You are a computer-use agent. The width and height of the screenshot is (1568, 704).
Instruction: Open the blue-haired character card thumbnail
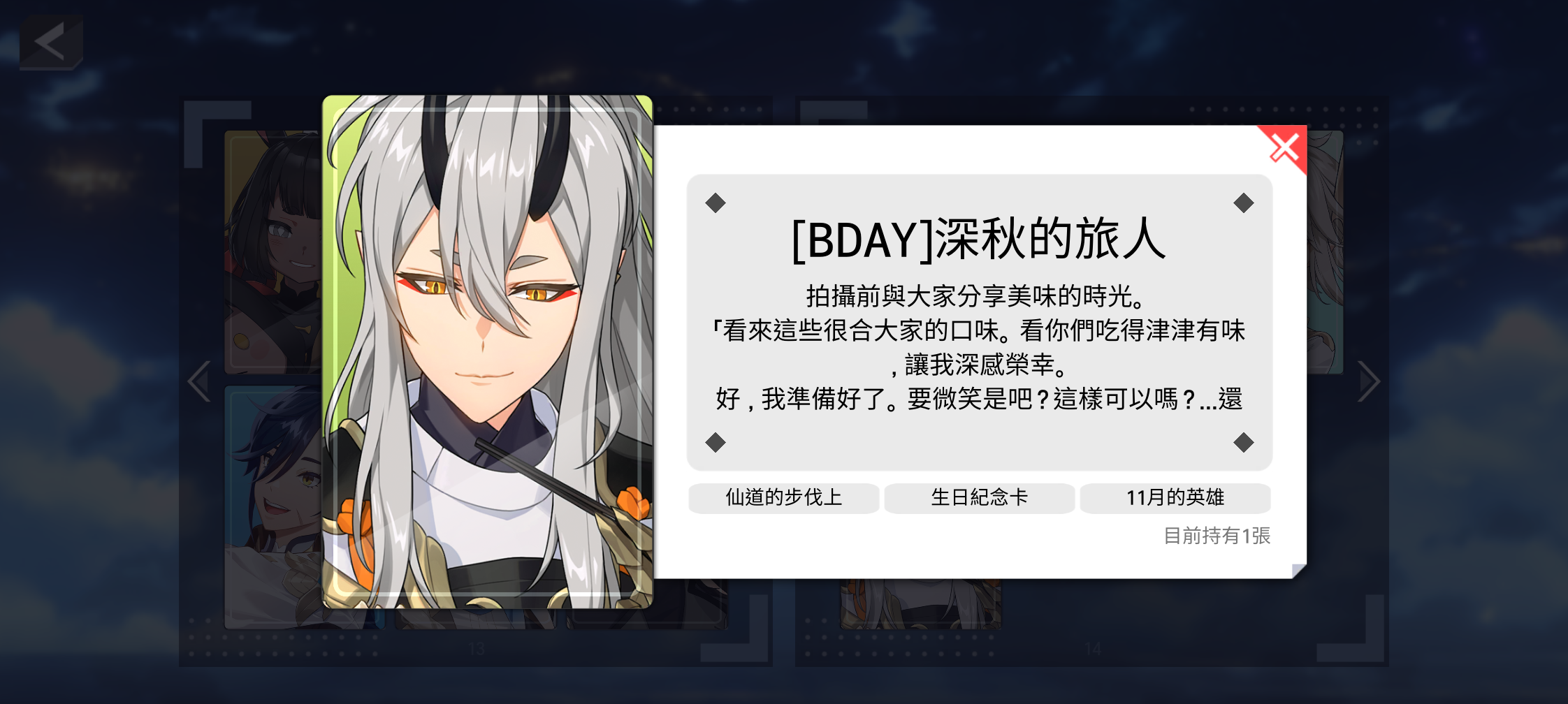pos(274,507)
